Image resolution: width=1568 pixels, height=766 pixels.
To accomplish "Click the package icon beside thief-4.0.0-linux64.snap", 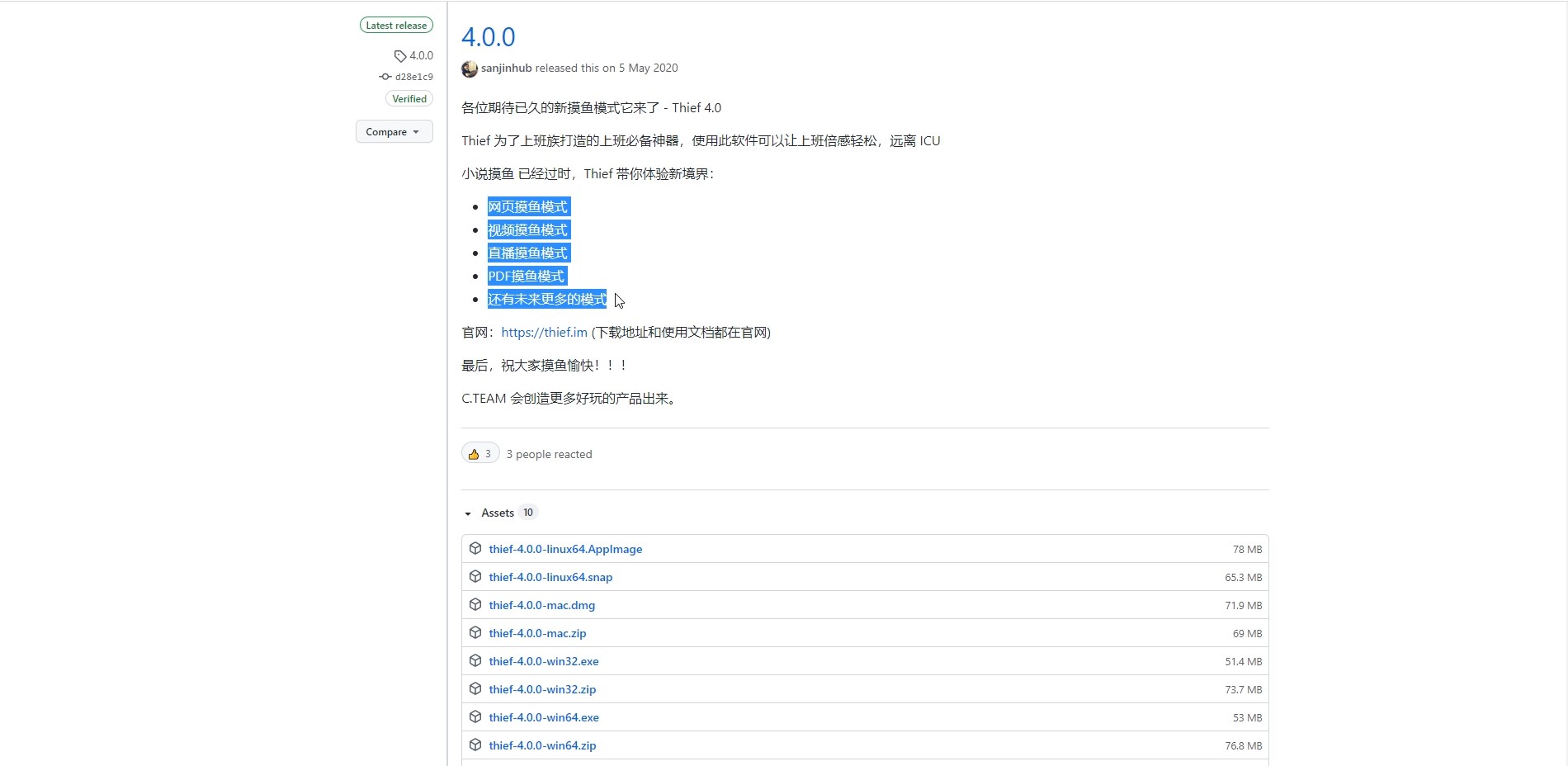I will [x=475, y=577].
